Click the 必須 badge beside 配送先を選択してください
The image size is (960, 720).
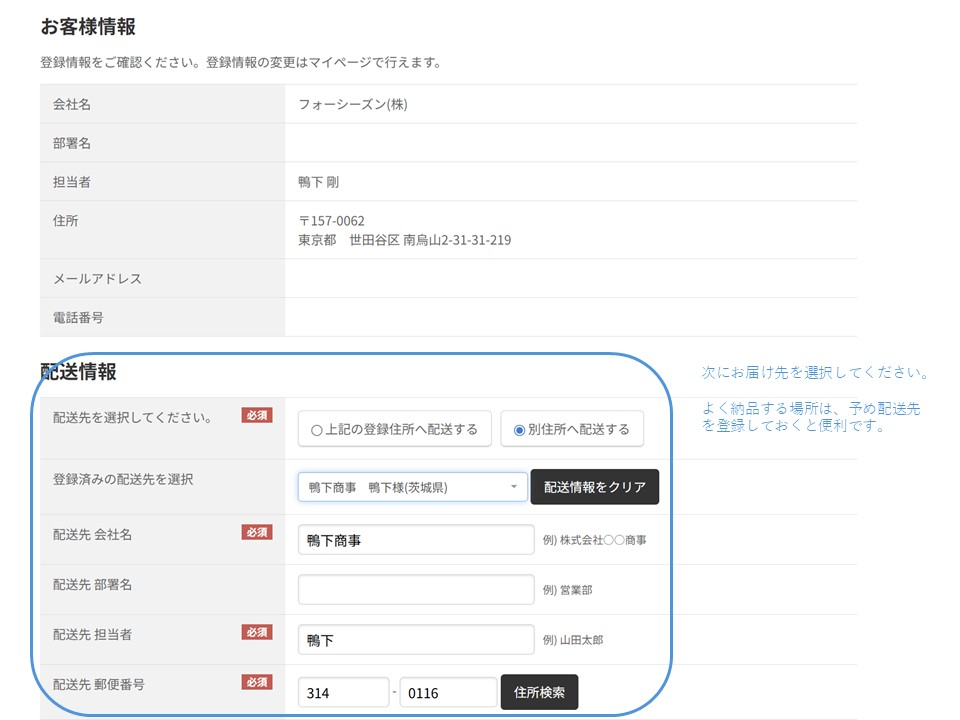point(257,416)
